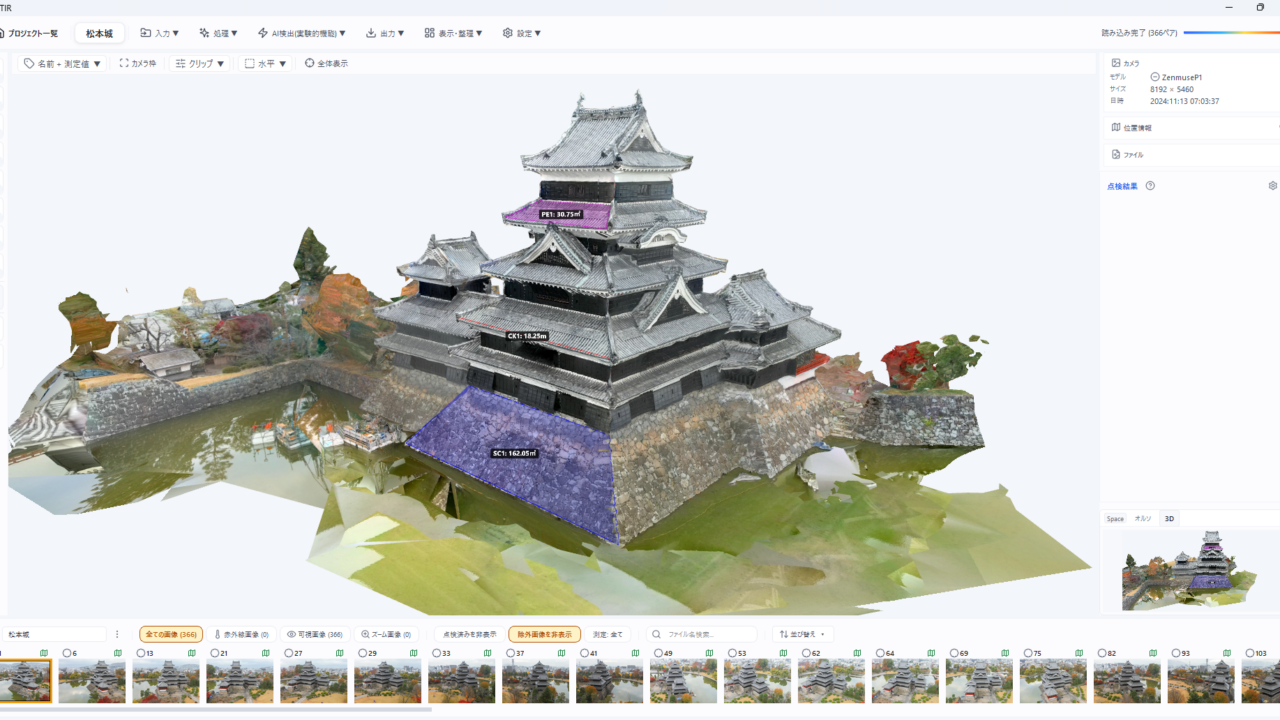Screen dimensions: 1280x720
Task: Click the カメラ panel image icon
Action: click(1116, 63)
